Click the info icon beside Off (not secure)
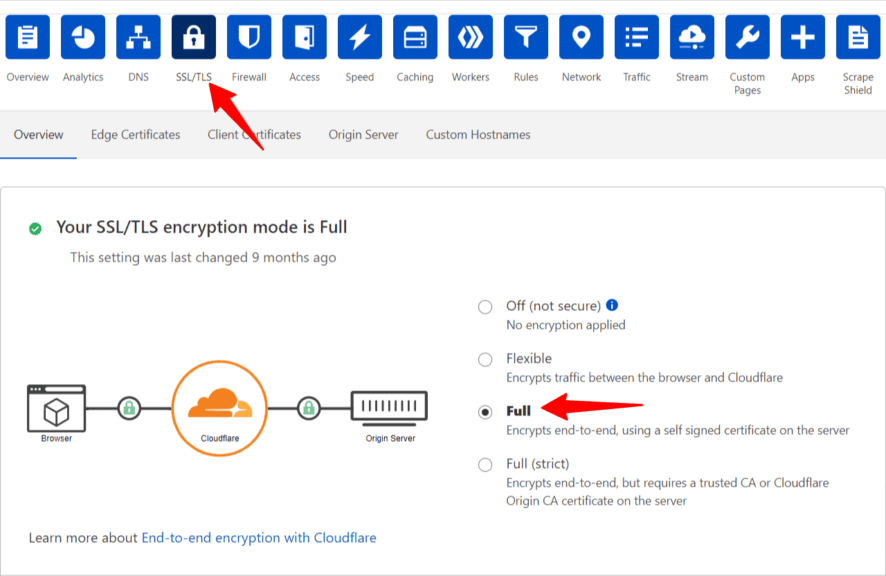The image size is (886, 576). tap(612, 305)
